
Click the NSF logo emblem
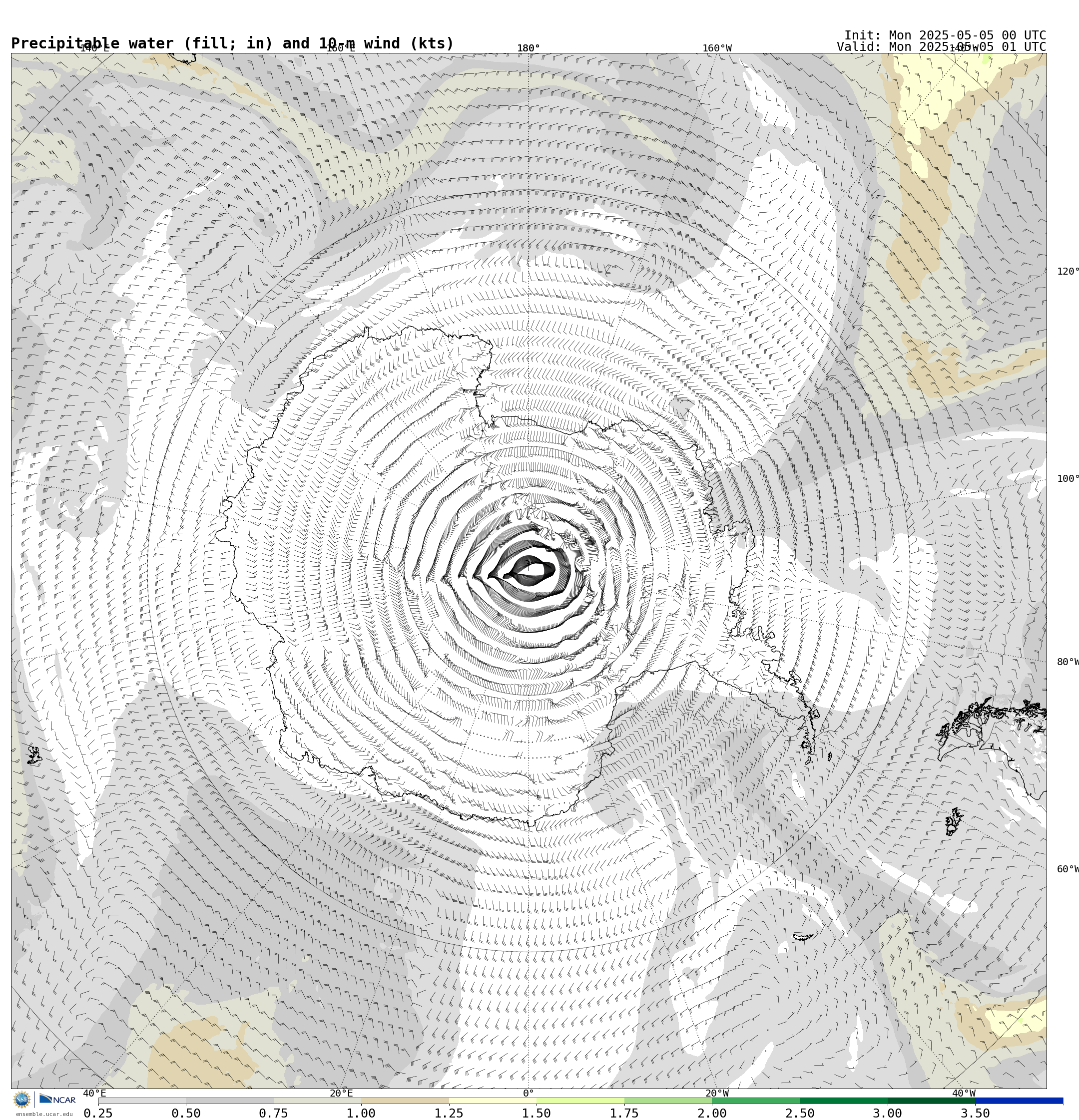21,1100
